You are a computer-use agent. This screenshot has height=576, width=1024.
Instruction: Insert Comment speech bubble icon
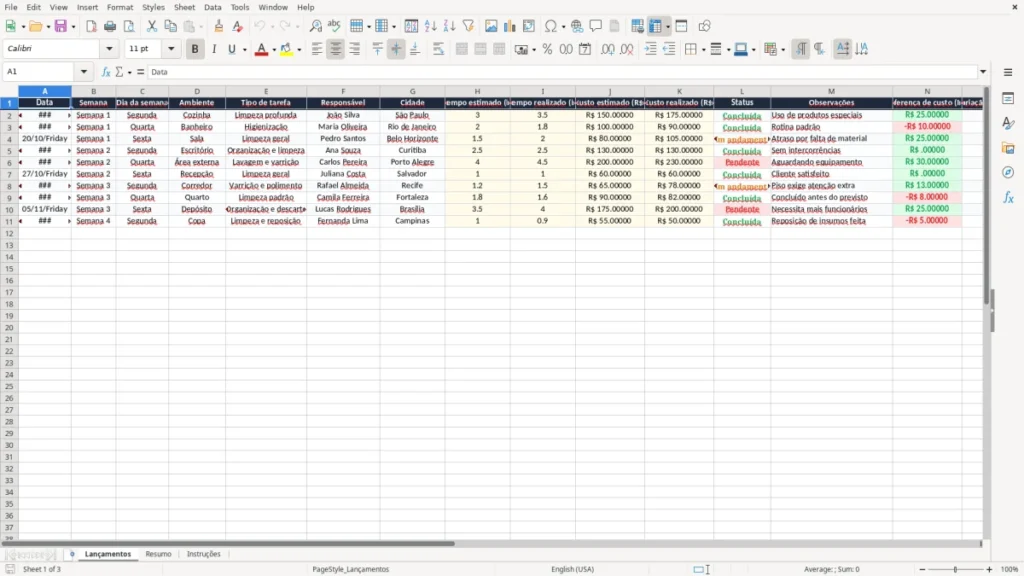[x=596, y=26]
